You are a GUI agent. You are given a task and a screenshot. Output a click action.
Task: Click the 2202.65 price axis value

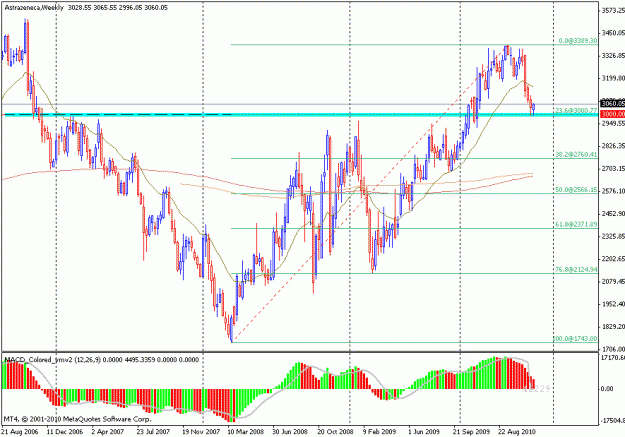pos(613,259)
